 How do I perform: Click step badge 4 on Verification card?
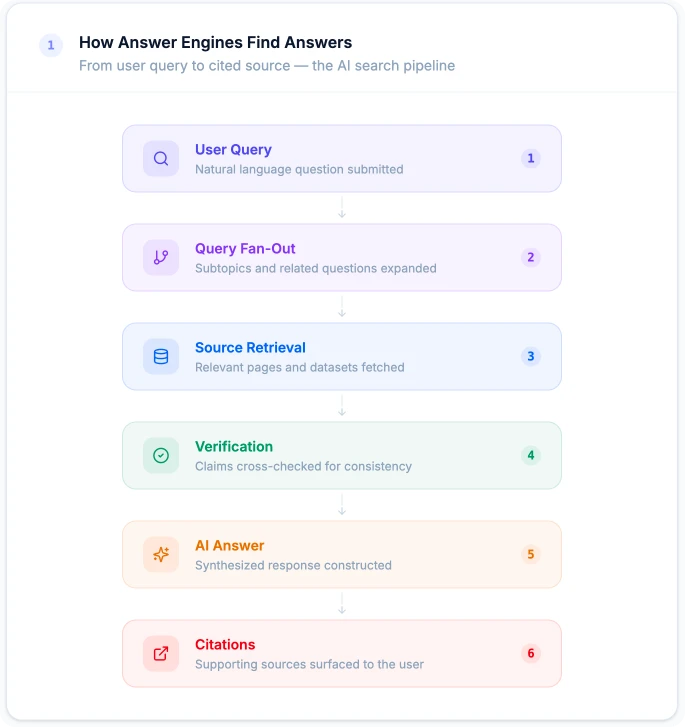[531, 455]
